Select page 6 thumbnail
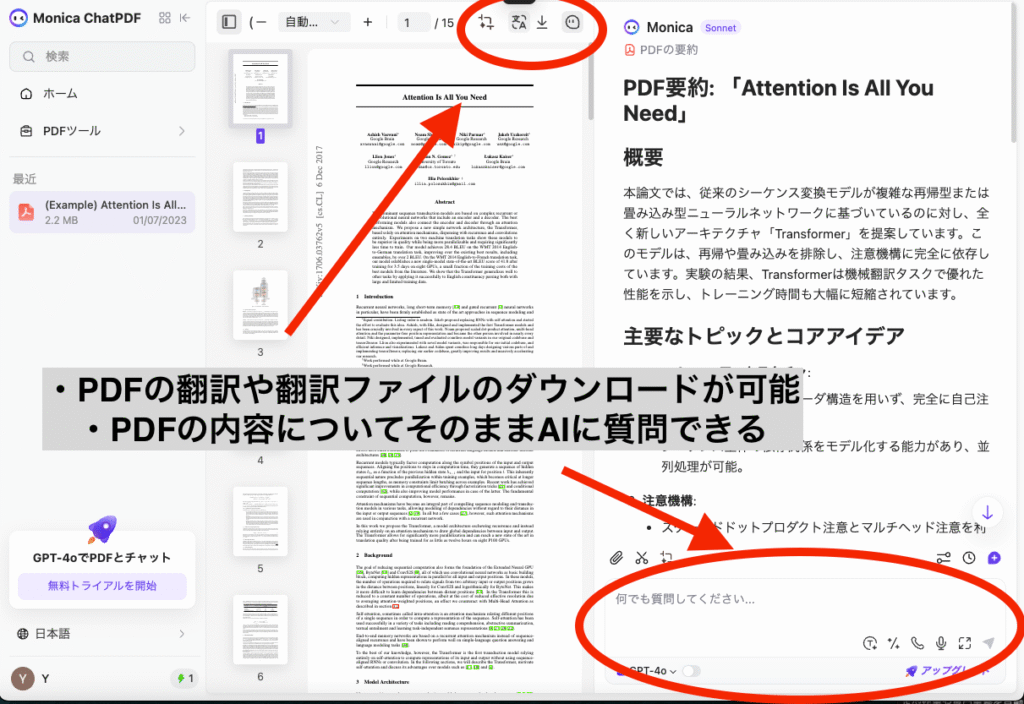Viewport: 1024px width, 704px height. (260, 630)
